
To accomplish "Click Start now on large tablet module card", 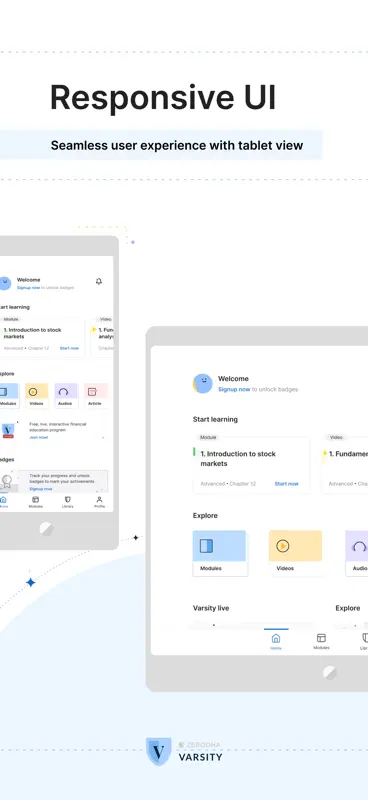I will (286, 484).
